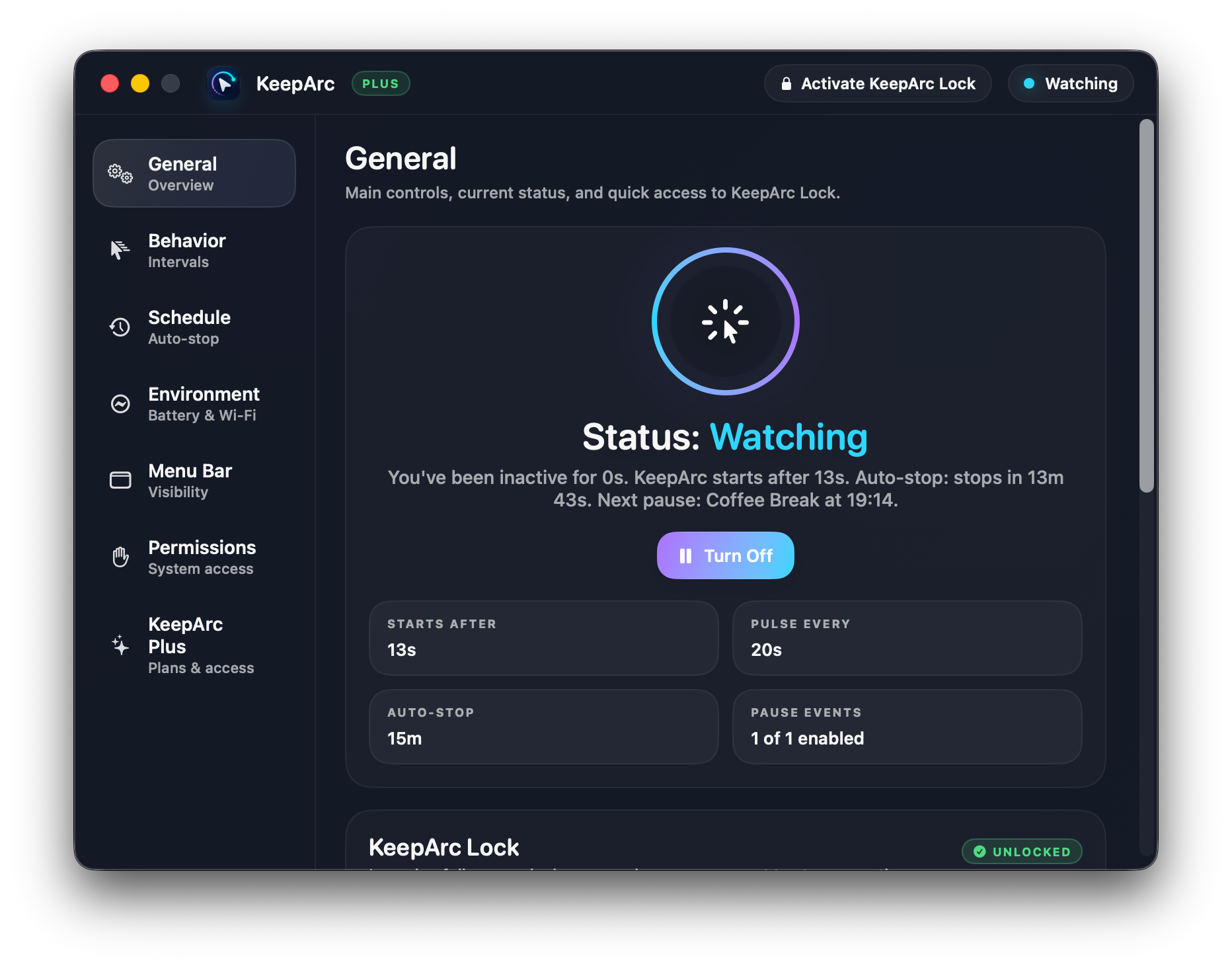The image size is (1232, 968).
Task: Click the KeepArc Plus sparkle icon
Action: pyautogui.click(x=120, y=645)
